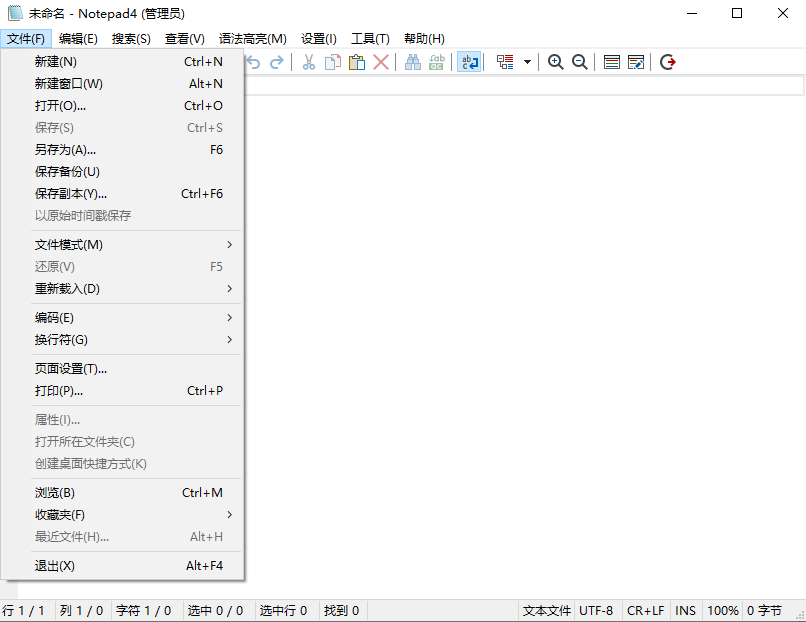Expand the 重新载入(D) submenu
The image size is (806, 622).
pos(122,289)
